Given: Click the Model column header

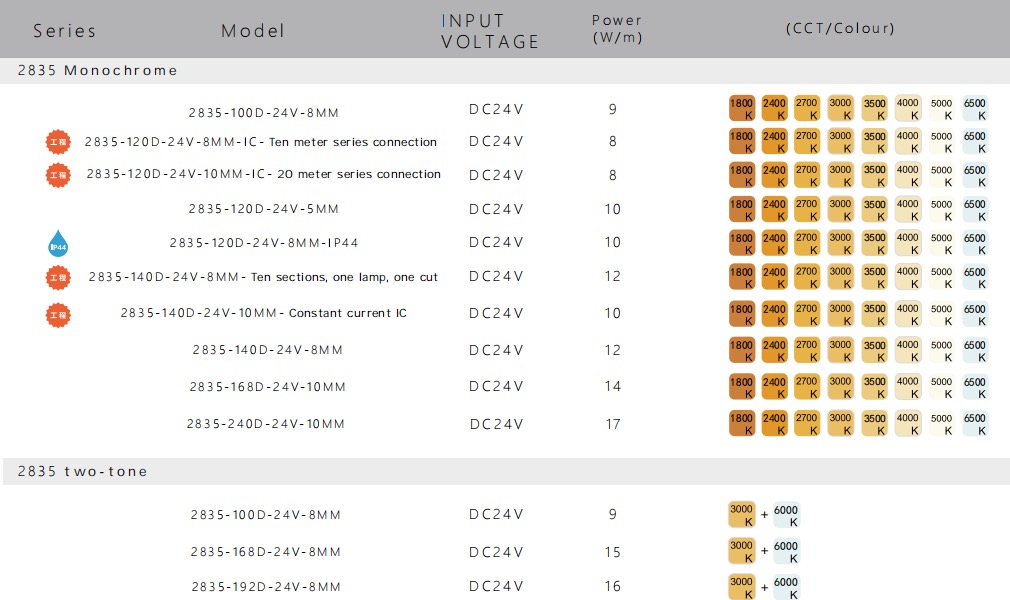Looking at the screenshot, I should (253, 31).
